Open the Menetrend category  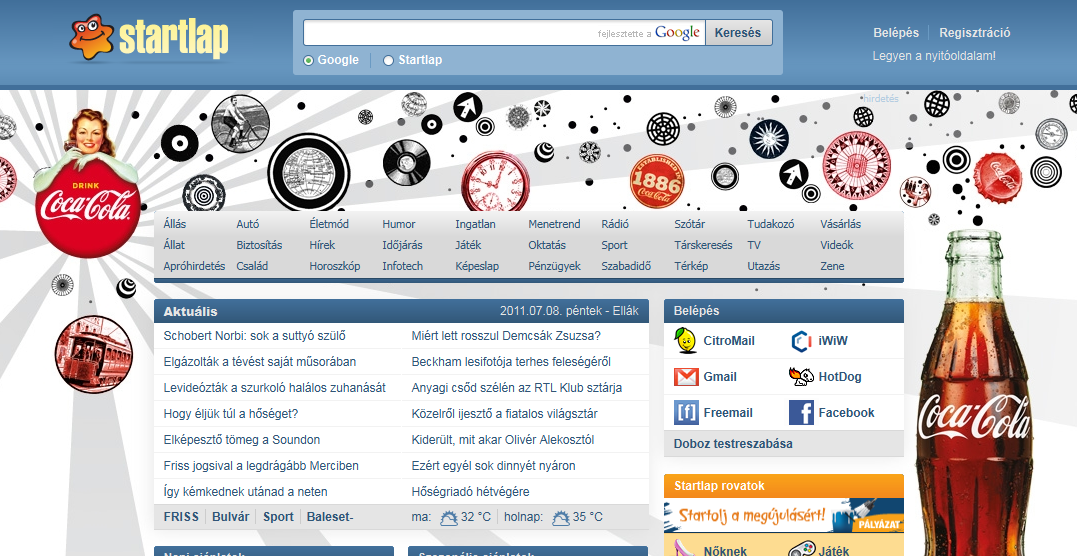pos(554,224)
